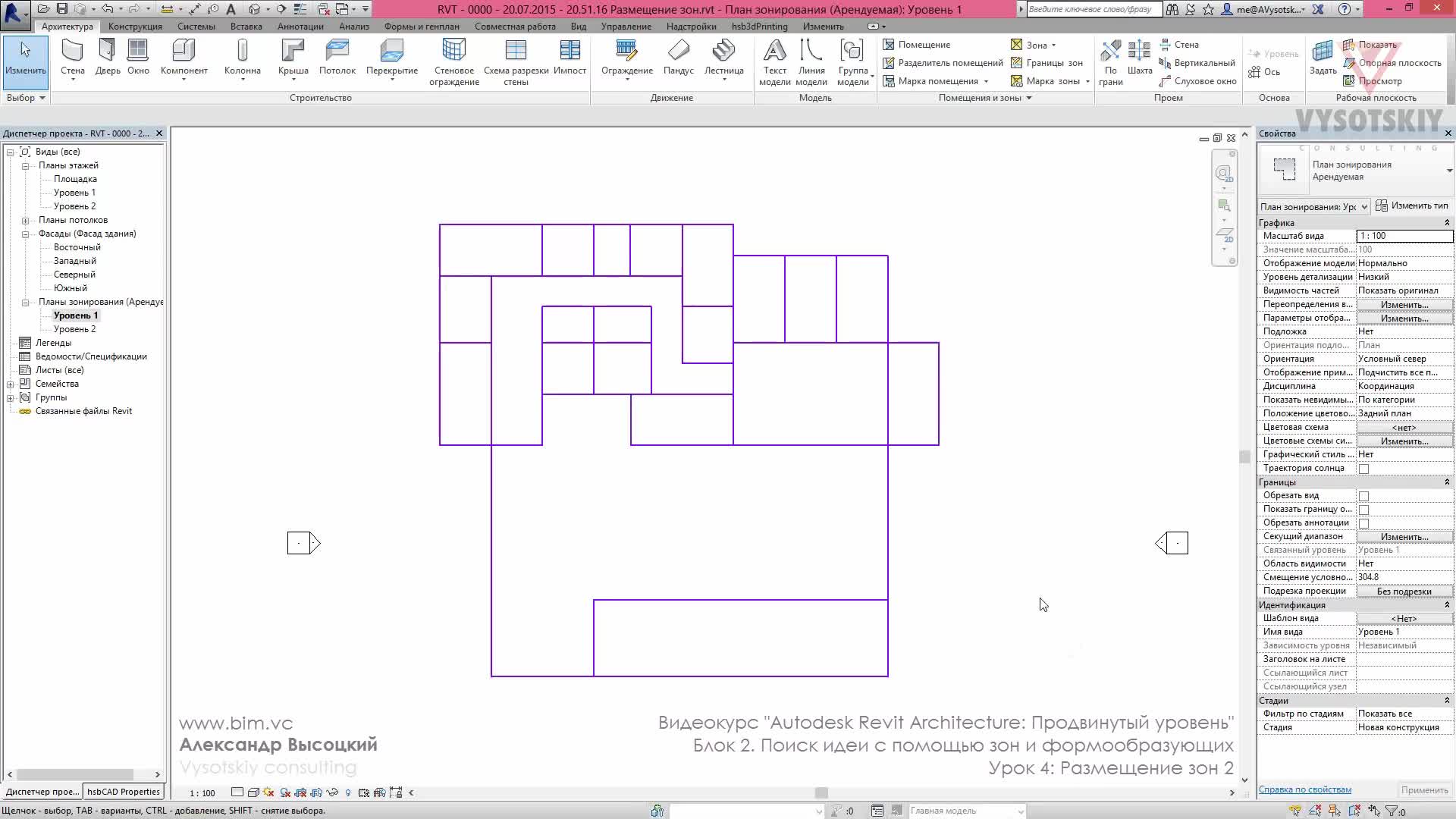Select Уровень 2 under Планы зонирования

pos(74,329)
